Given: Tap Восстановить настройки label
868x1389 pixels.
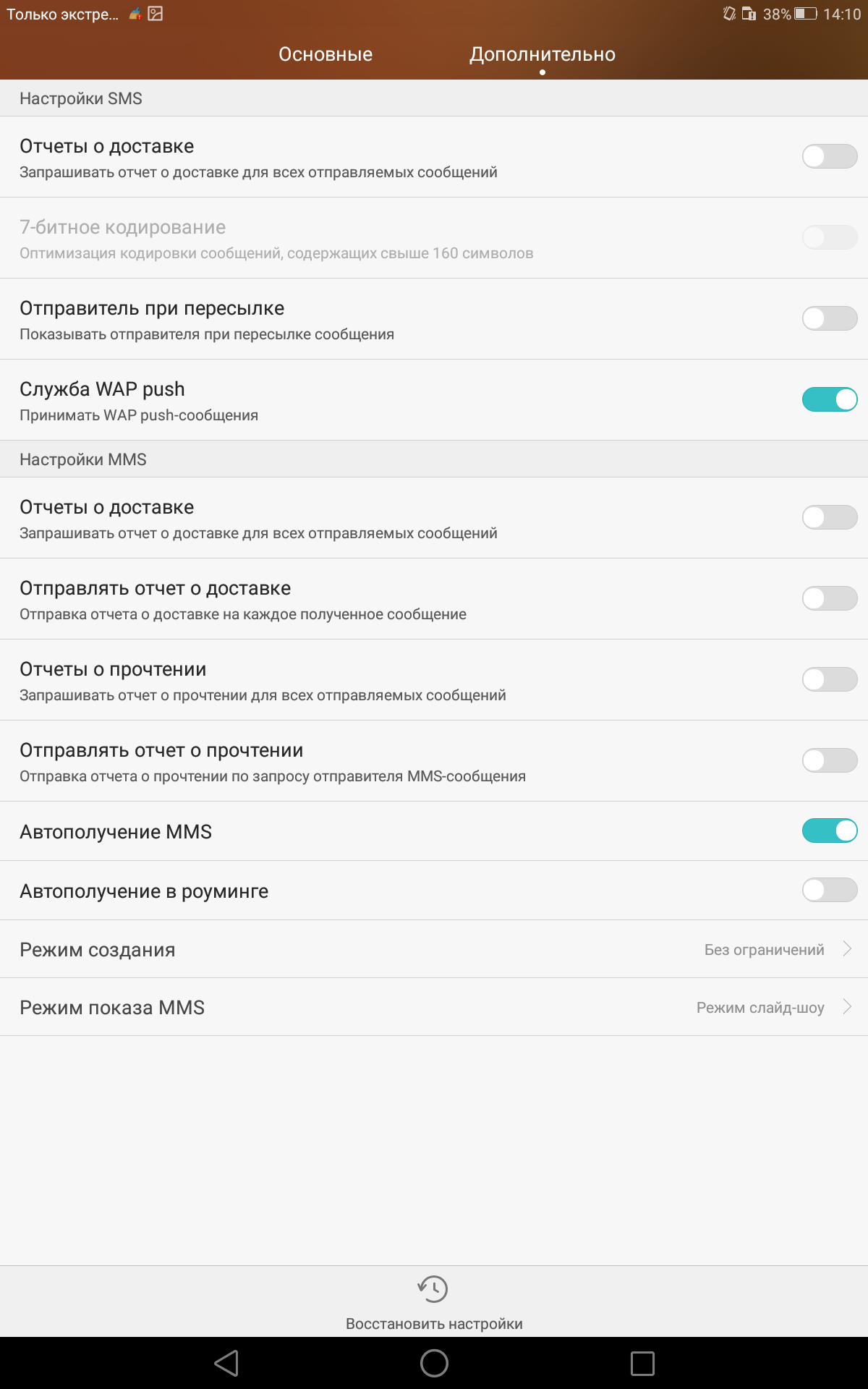Looking at the screenshot, I should [x=434, y=1324].
